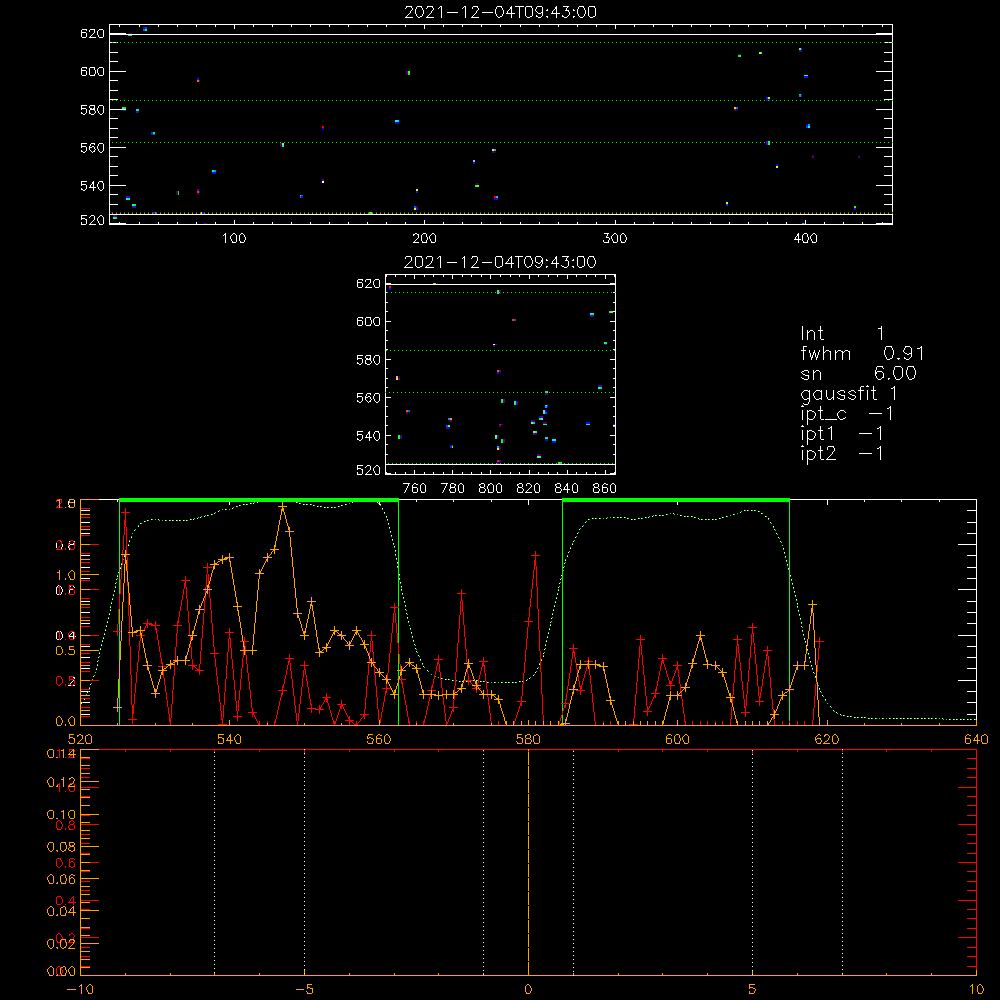The height and width of the screenshot is (1000, 1000).
Task: Click the orange 0.5 y-axis label in the profile plot
Action: (66, 651)
